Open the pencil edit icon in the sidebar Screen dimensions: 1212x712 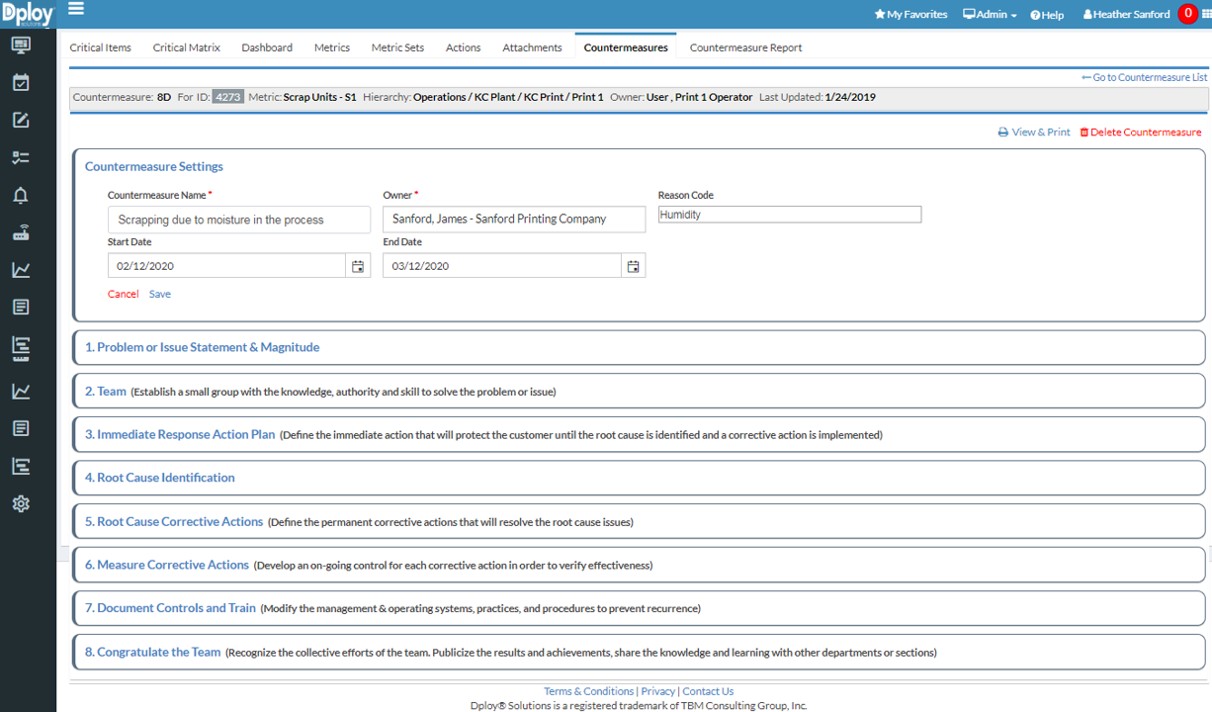(x=21, y=121)
